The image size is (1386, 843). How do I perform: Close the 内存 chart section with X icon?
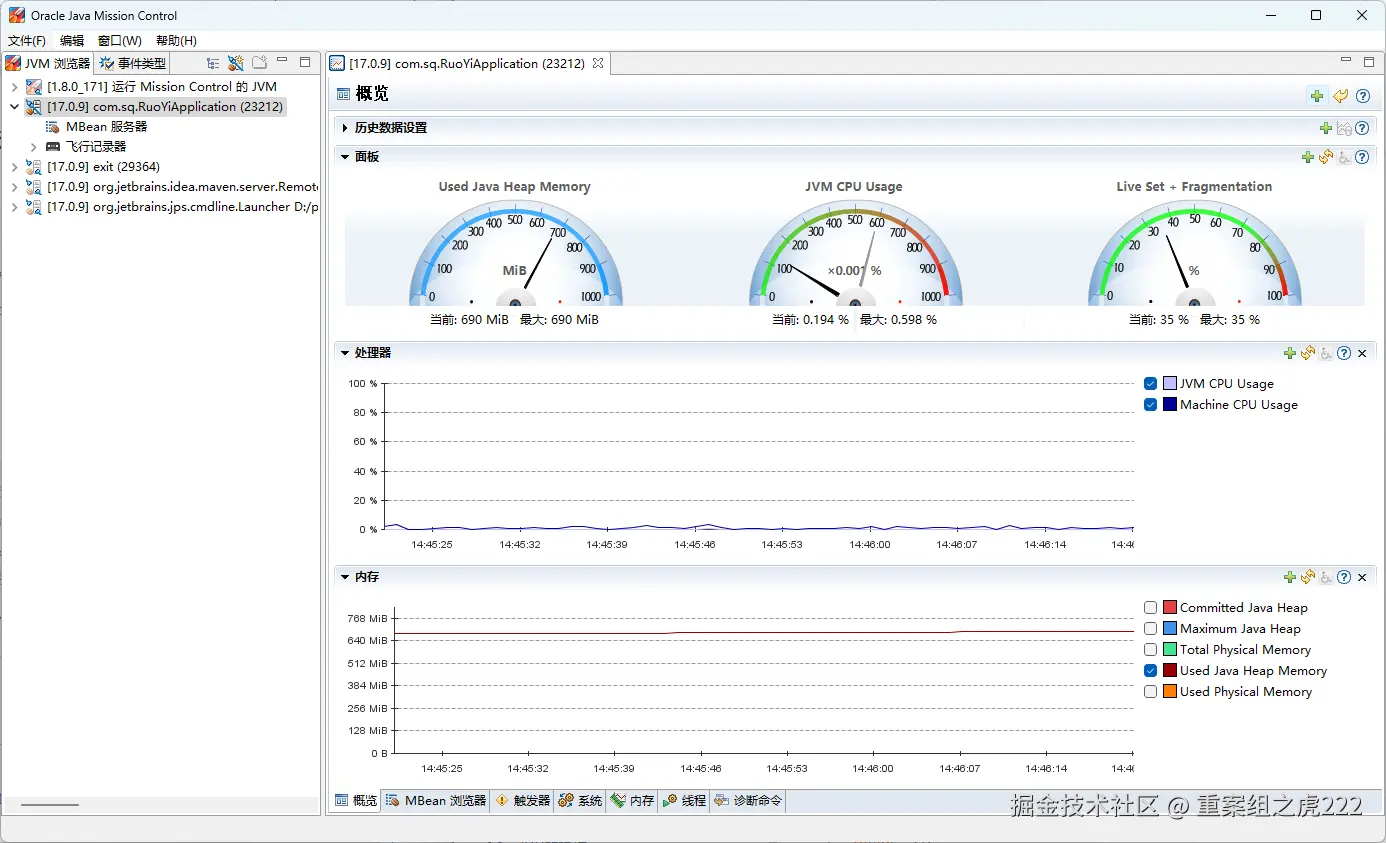[x=1362, y=577]
